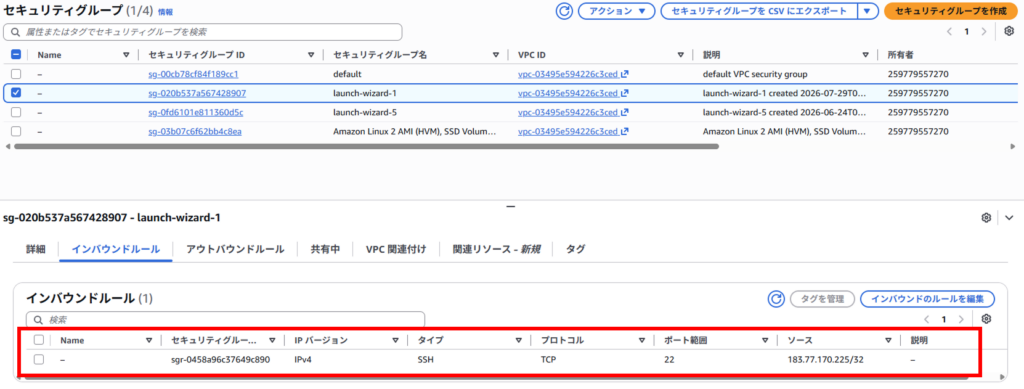Image resolution: width=1024 pixels, height=389 pixels.
Task: Switch to the タグ tab
Action: tap(575, 249)
